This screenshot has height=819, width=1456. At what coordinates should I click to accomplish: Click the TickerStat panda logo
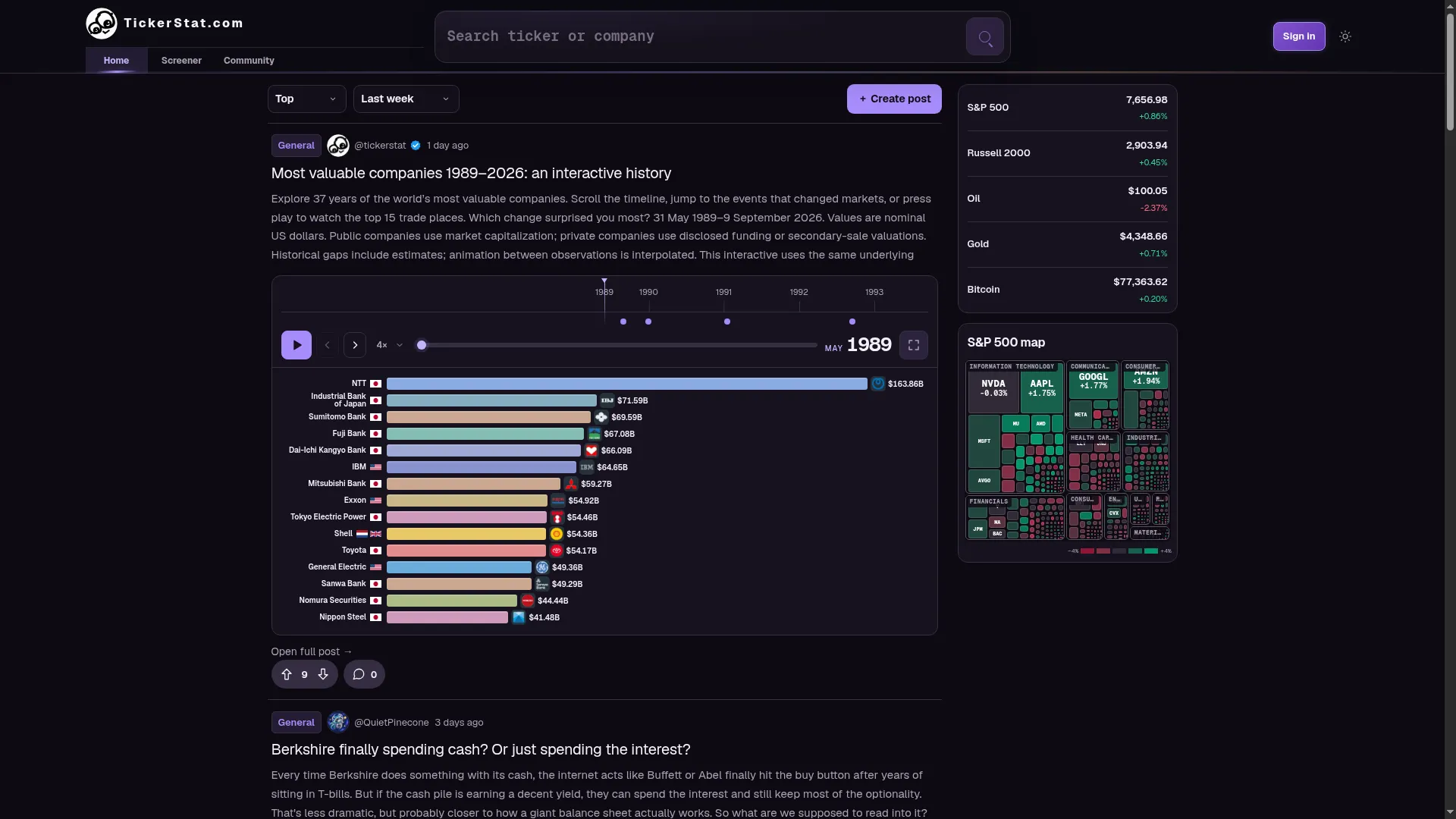102,24
